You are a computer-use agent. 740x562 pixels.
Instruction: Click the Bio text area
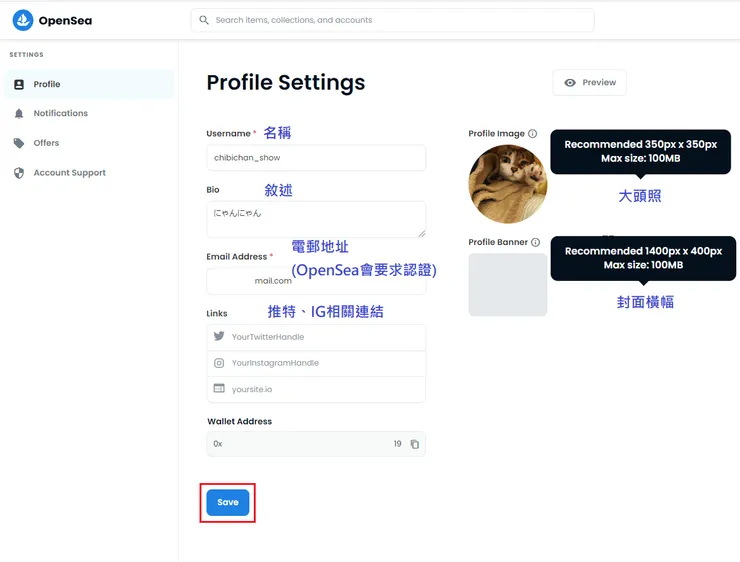(316, 219)
